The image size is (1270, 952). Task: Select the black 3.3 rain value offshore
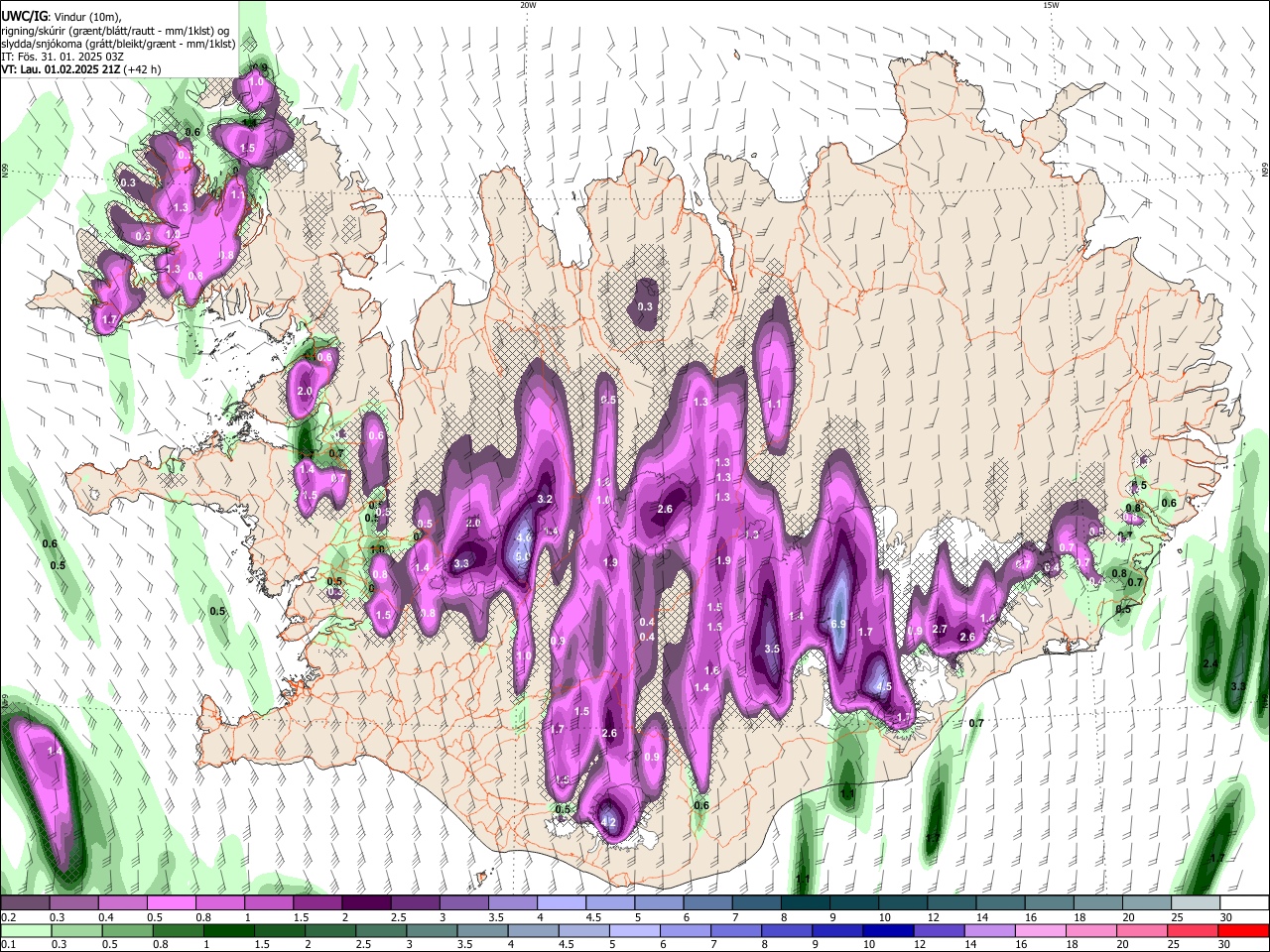1238,686
